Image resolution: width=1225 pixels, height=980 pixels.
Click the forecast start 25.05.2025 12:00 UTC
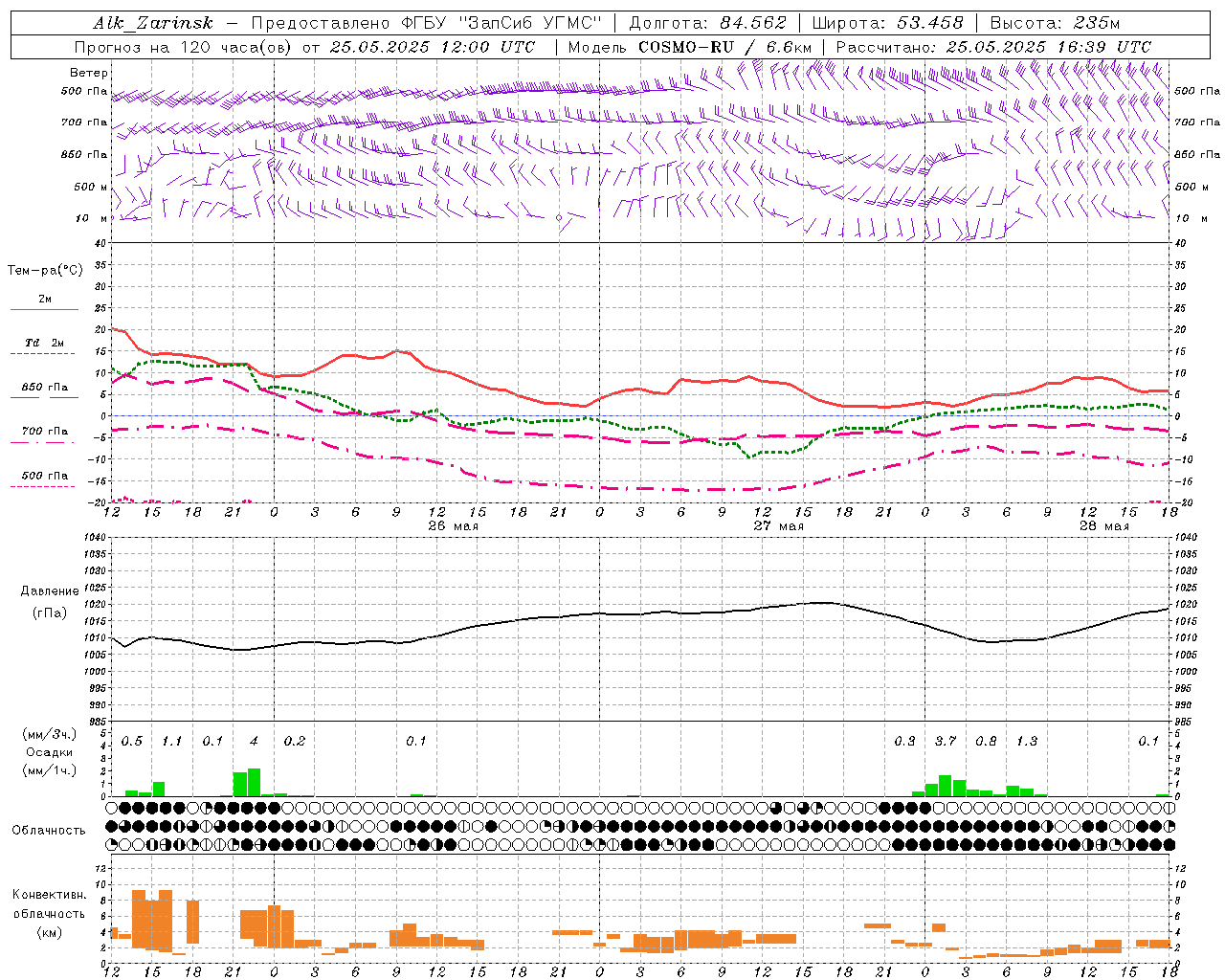432,47
